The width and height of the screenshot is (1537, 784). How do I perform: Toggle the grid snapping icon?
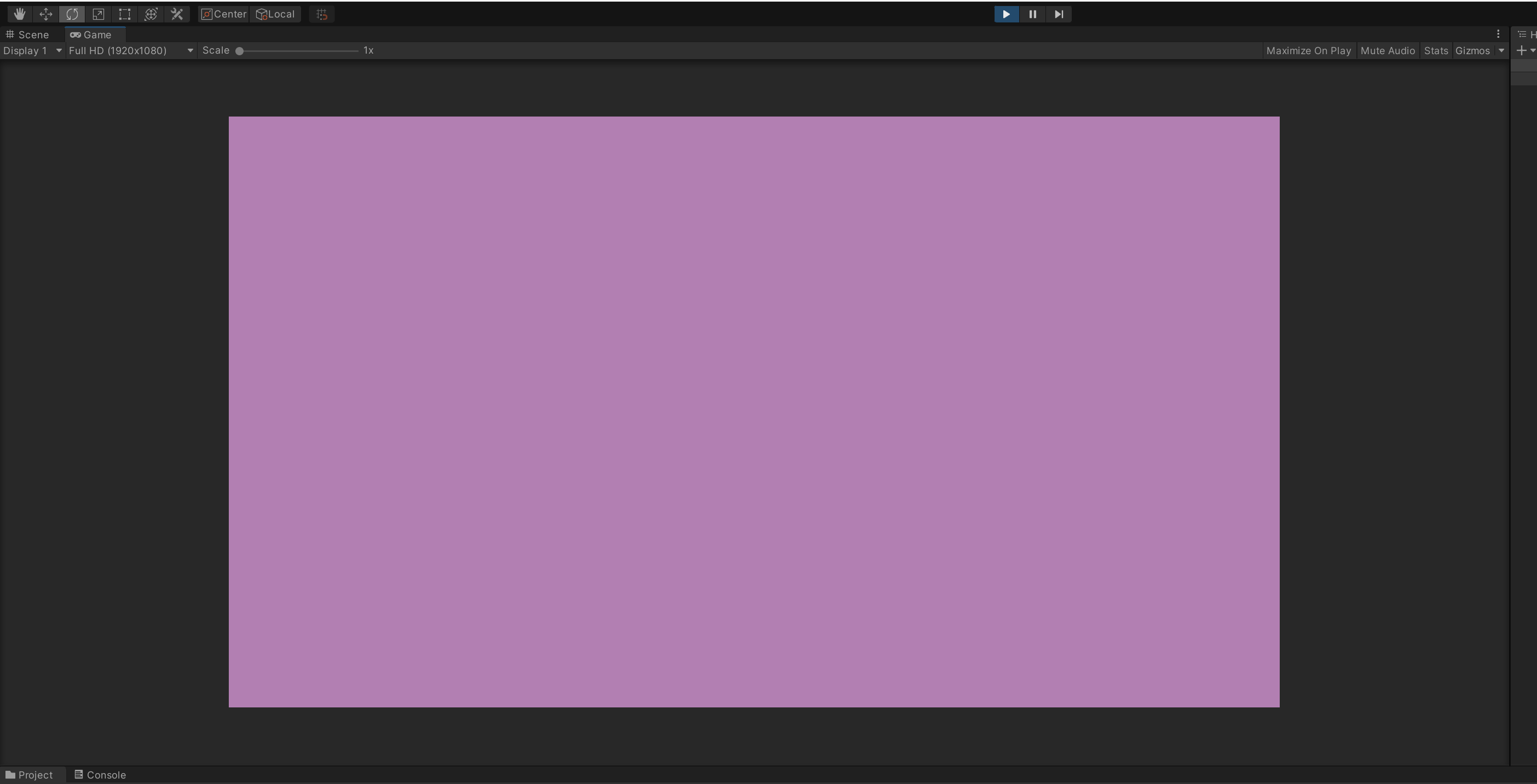point(322,14)
